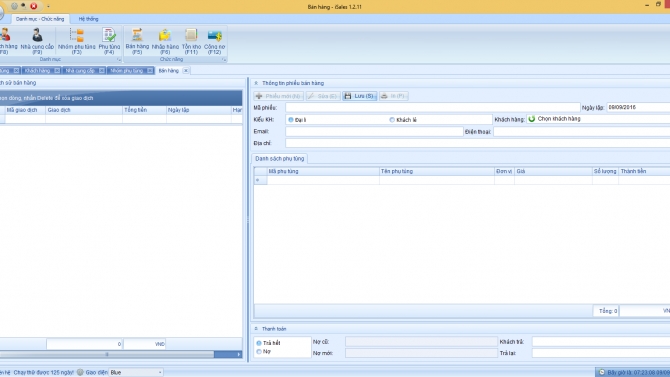This screenshot has width=670, height=377.
Task: Click the new-row cell under Mã phụ tùng
Action: (323, 180)
